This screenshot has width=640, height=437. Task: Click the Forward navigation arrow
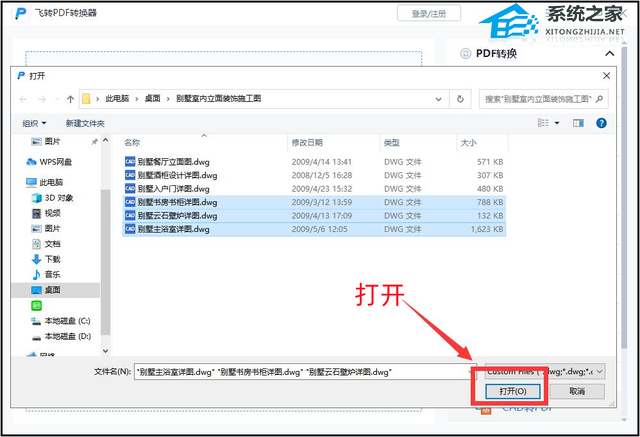click(42, 99)
